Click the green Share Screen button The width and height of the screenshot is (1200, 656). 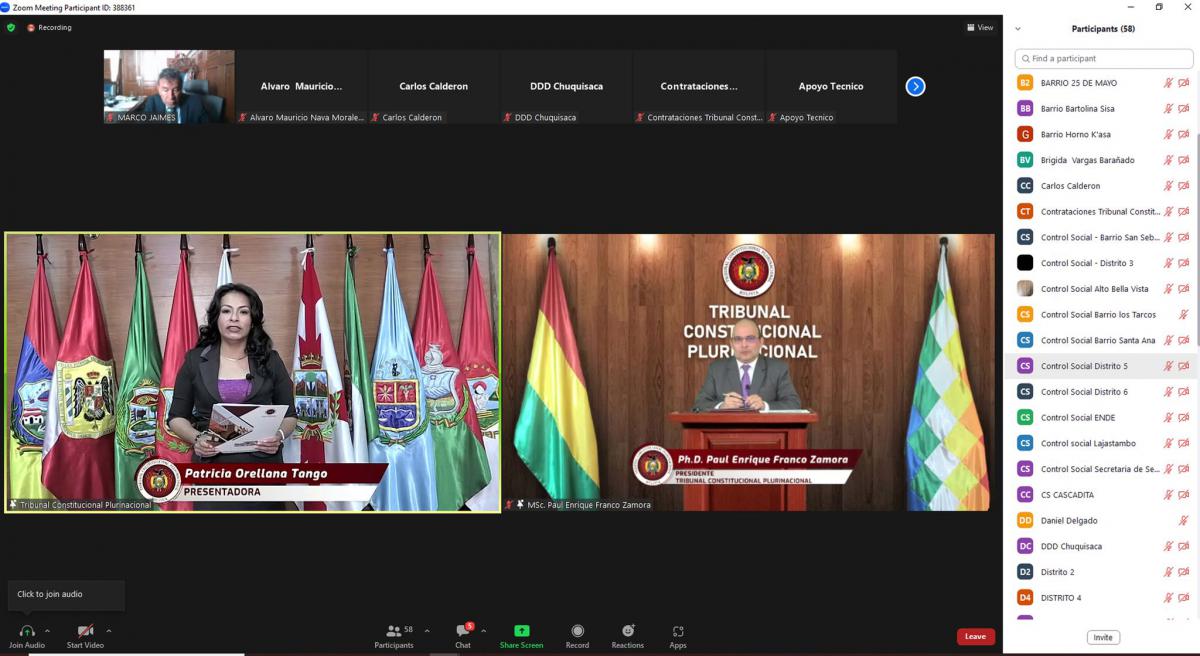coord(521,631)
